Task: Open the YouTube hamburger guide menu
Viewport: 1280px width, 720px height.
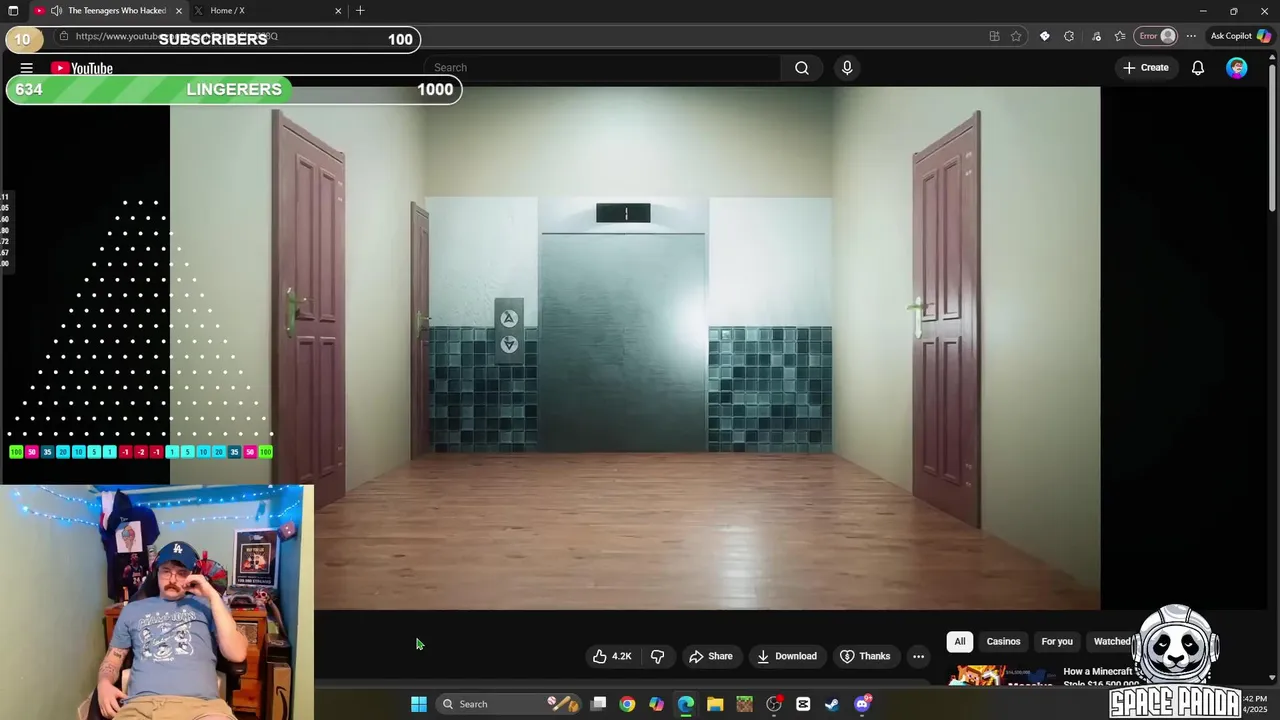Action: [x=26, y=68]
